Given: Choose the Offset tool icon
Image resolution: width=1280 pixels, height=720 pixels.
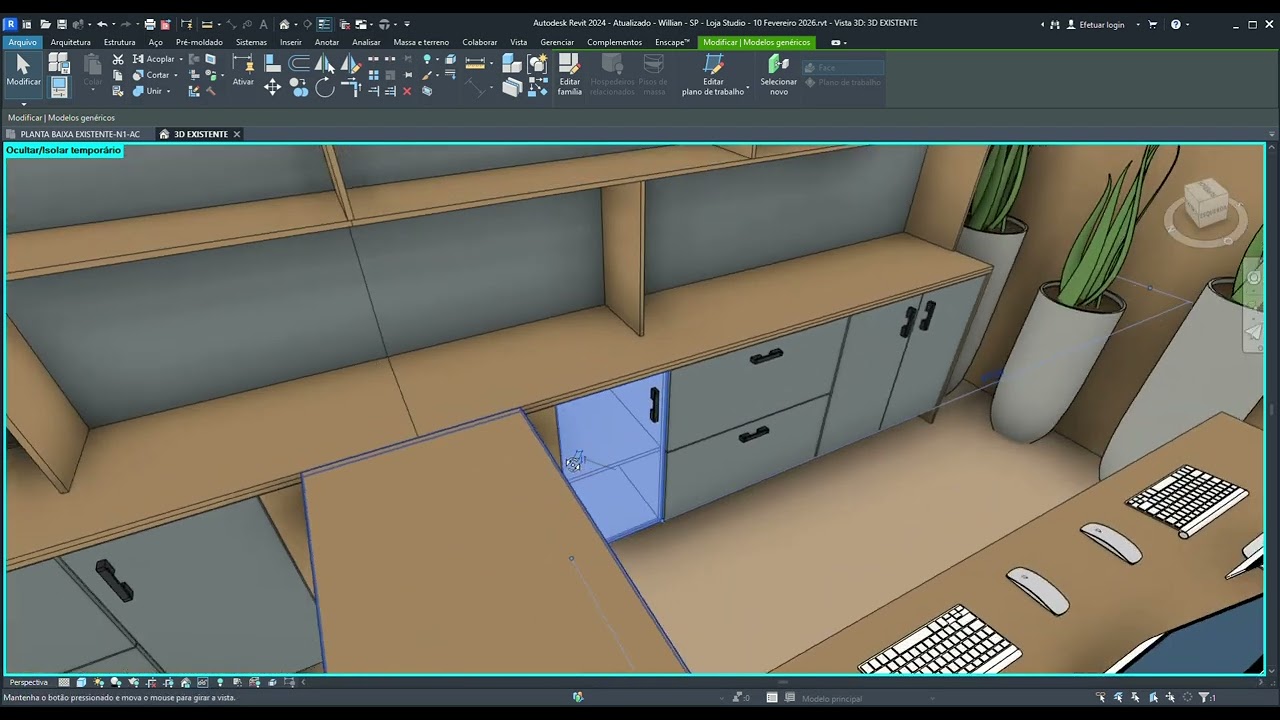Looking at the screenshot, I should pos(299,64).
